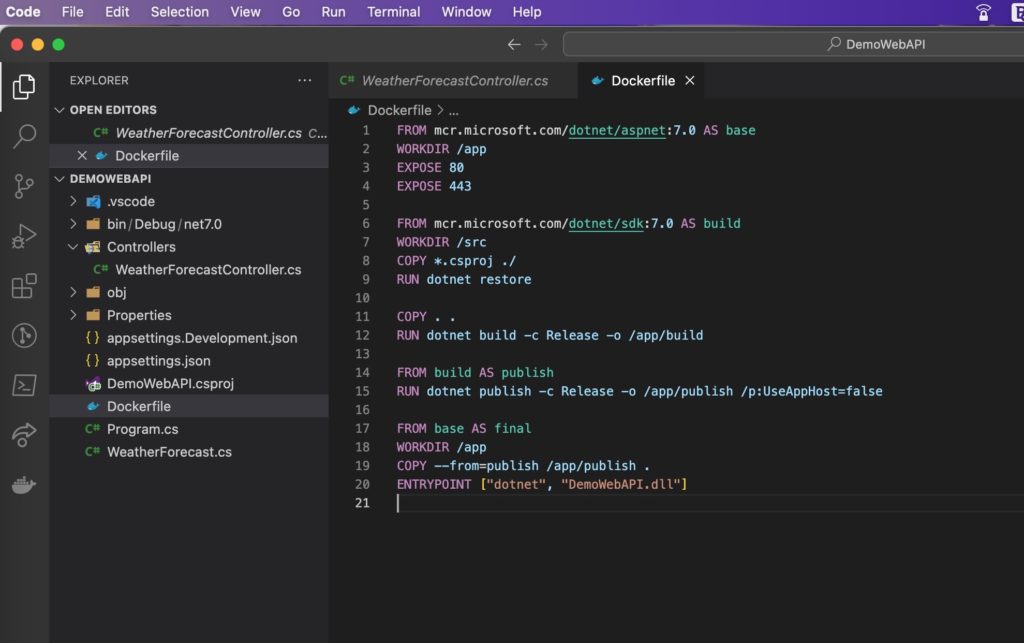
Task: Open the Search view icon
Action: [24, 136]
